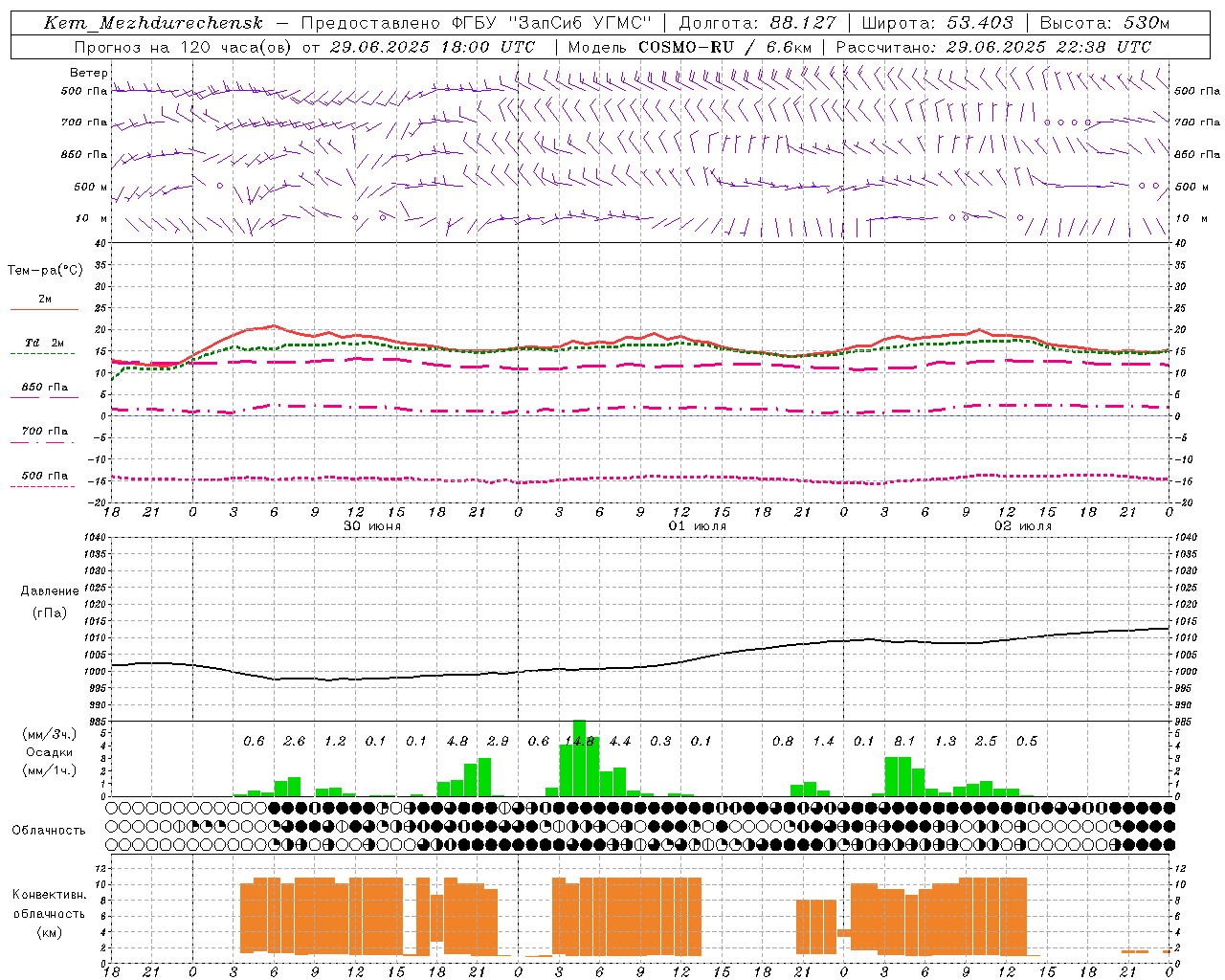Image resolution: width=1225 pixels, height=980 pixels.
Task: Click the '02 июля' date label
Action: point(1023,526)
